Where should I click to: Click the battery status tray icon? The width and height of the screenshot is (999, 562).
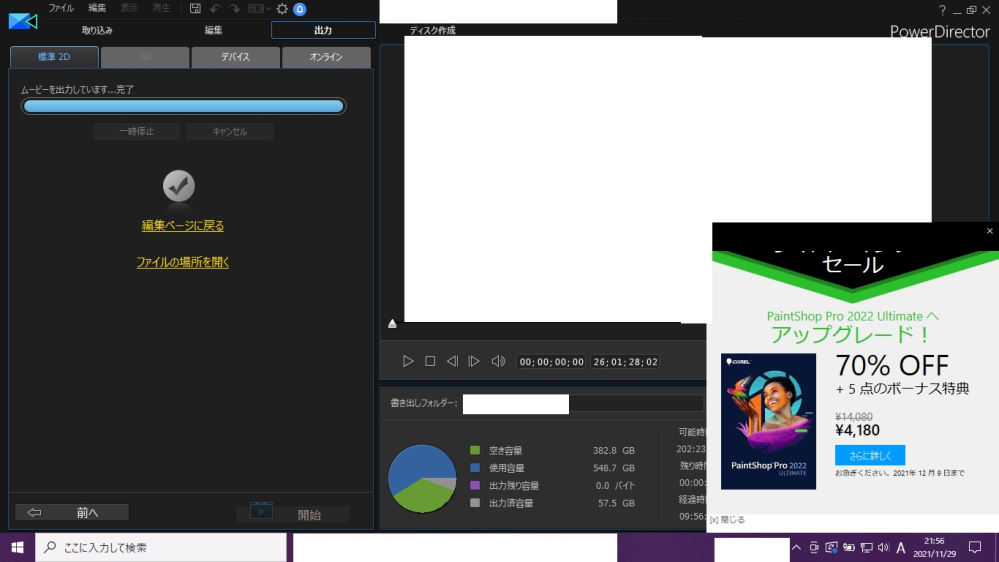849,547
